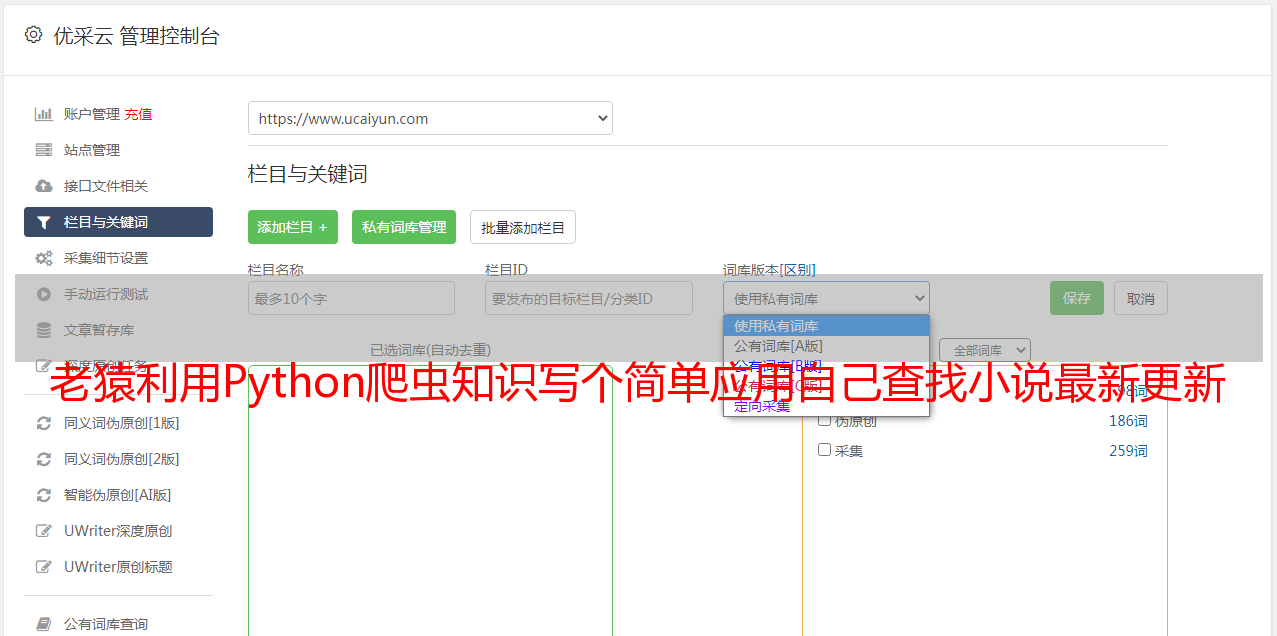Click 优采云 管理控制台 title text
1277x636 pixels.
137,36
